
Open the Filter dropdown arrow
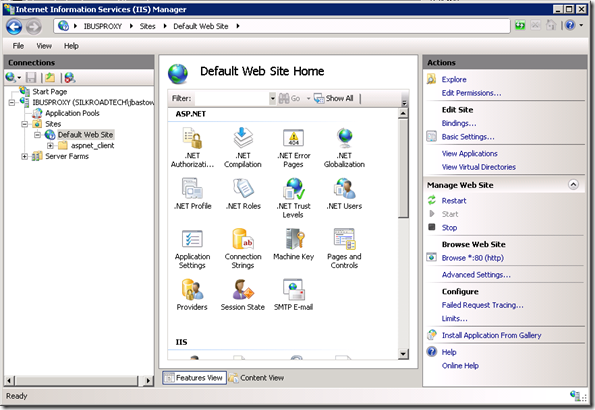coord(272,99)
